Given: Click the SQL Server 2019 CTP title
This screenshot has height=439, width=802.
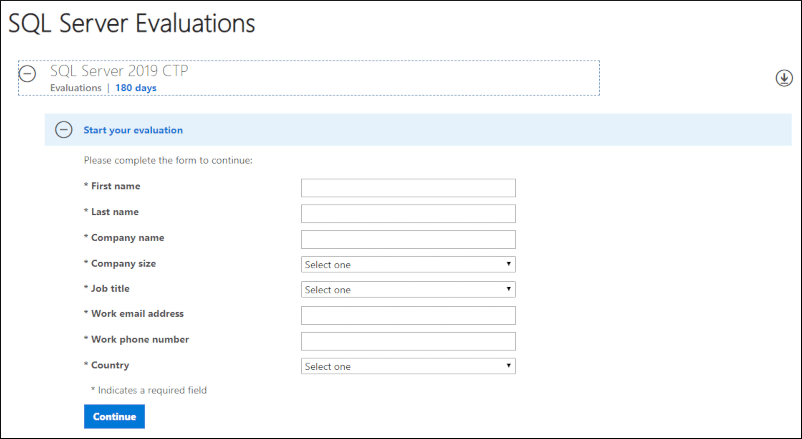Looking at the screenshot, I should pos(119,71).
